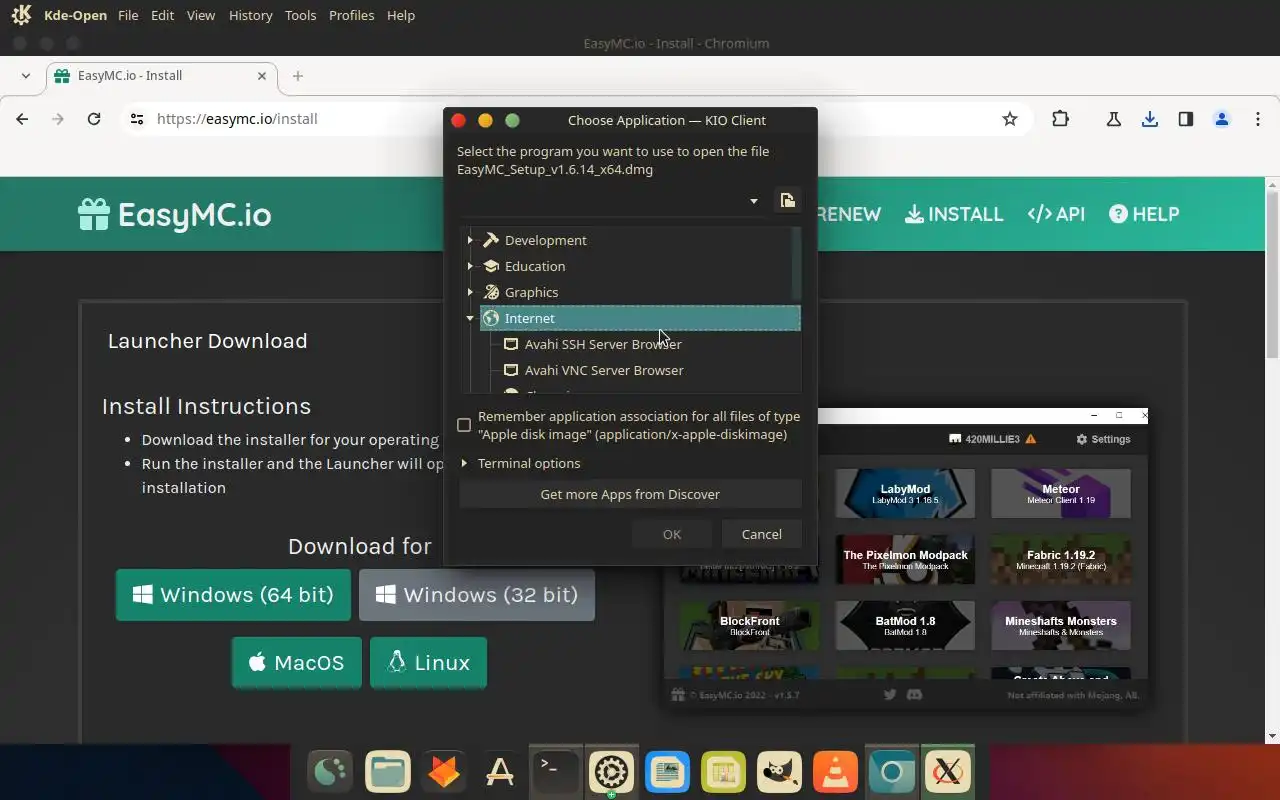Image resolution: width=1280 pixels, height=800 pixels.
Task: Open Chrome Labs flask icon
Action: (x=1114, y=119)
